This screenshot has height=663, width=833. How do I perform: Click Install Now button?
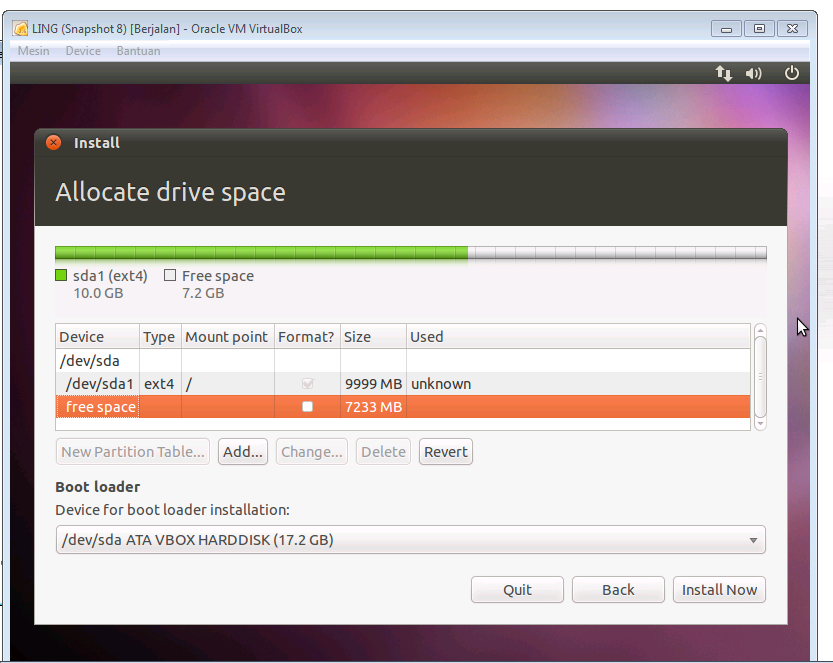719,590
